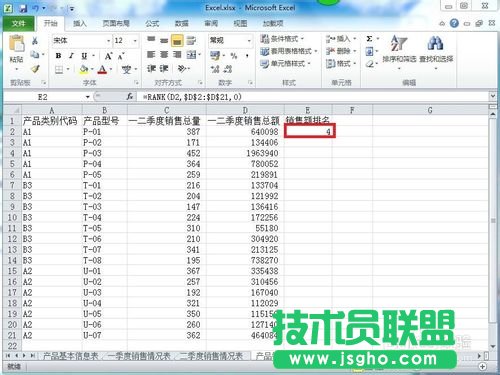Click the Save icon in quick access toolbar
Viewport: 500px width, 375px height.
(x=23, y=8)
